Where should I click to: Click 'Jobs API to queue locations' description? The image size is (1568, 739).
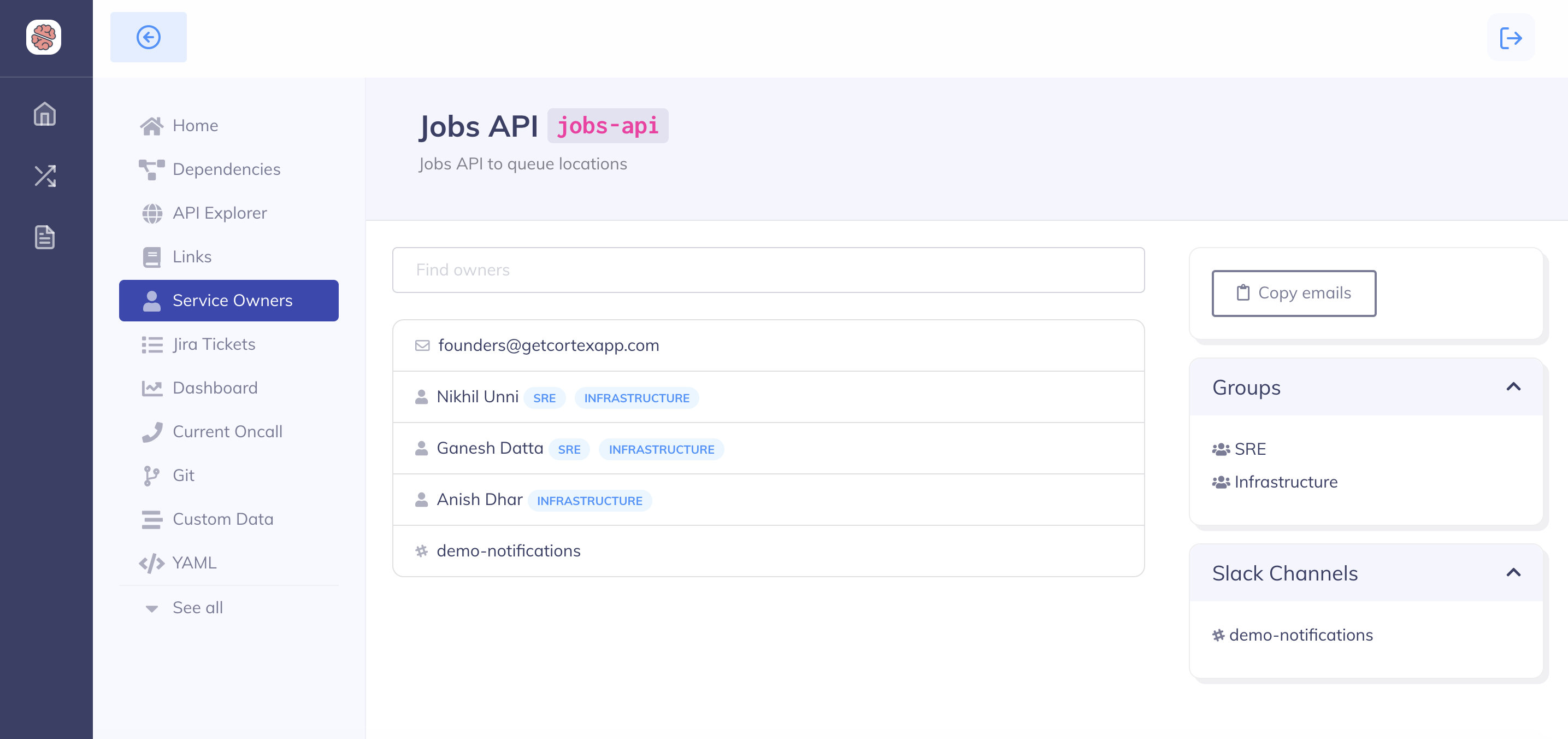coord(523,165)
